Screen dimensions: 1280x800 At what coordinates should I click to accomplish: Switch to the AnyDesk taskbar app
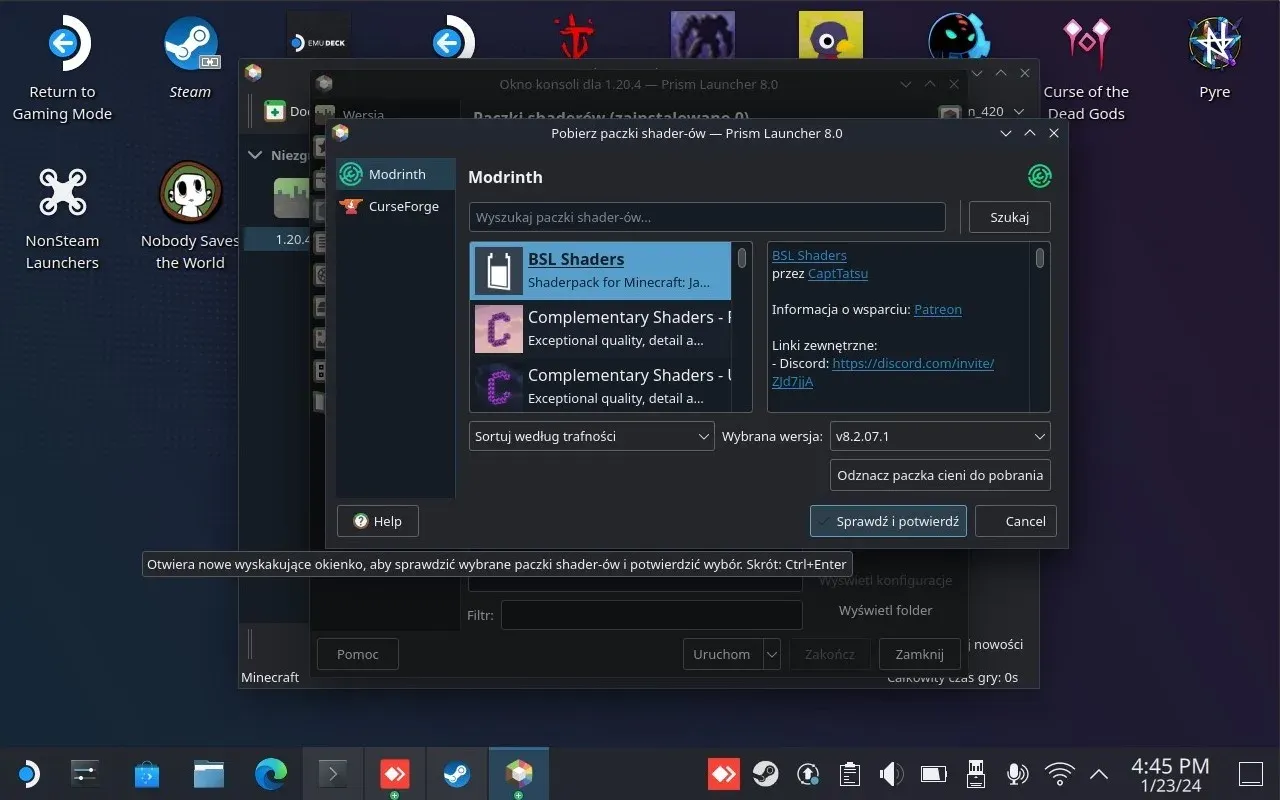pos(394,773)
